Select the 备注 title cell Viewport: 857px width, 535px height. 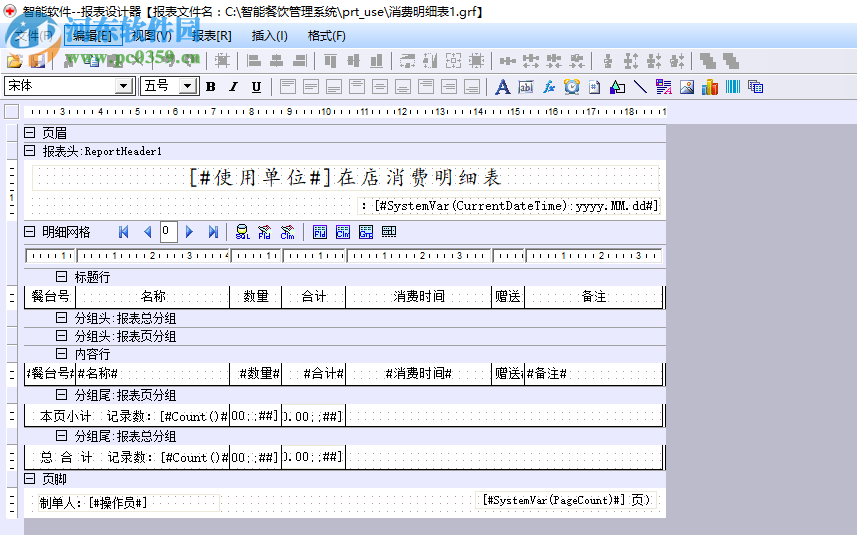(594, 297)
